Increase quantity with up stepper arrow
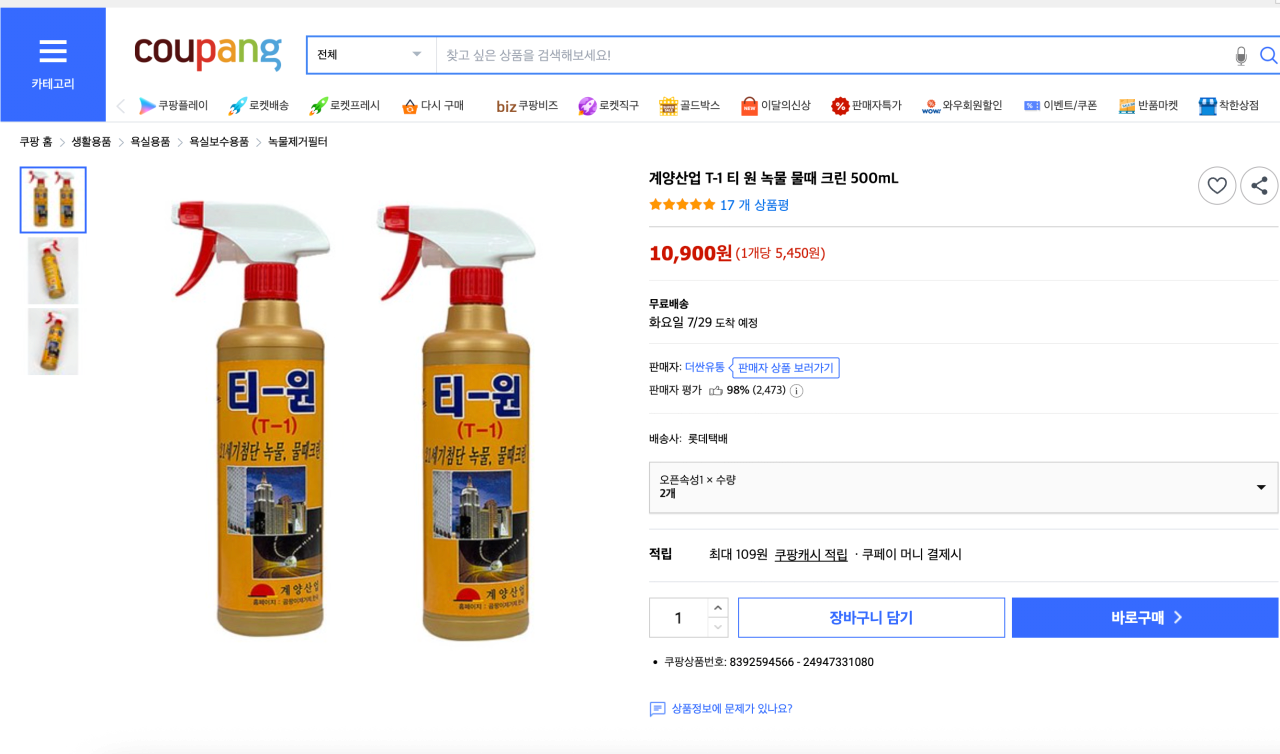The image size is (1280, 754). tap(718, 608)
